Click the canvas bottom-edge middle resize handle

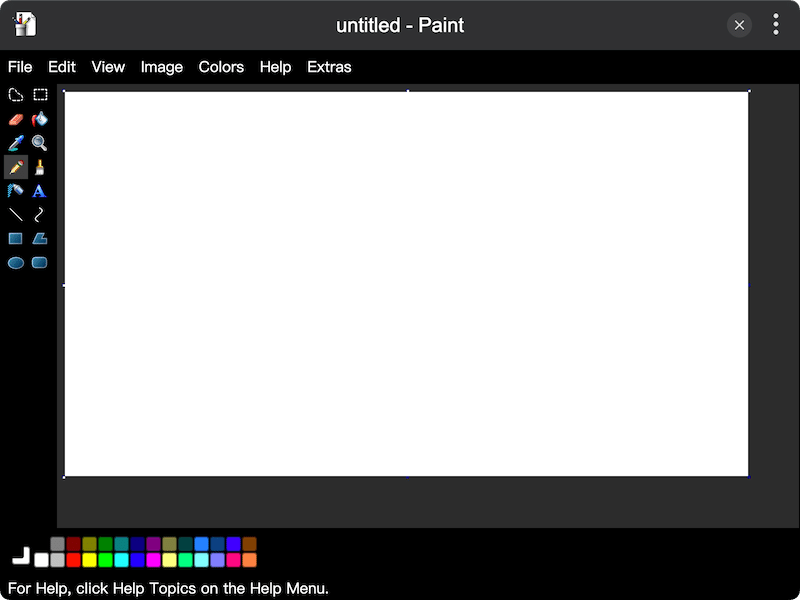407,477
